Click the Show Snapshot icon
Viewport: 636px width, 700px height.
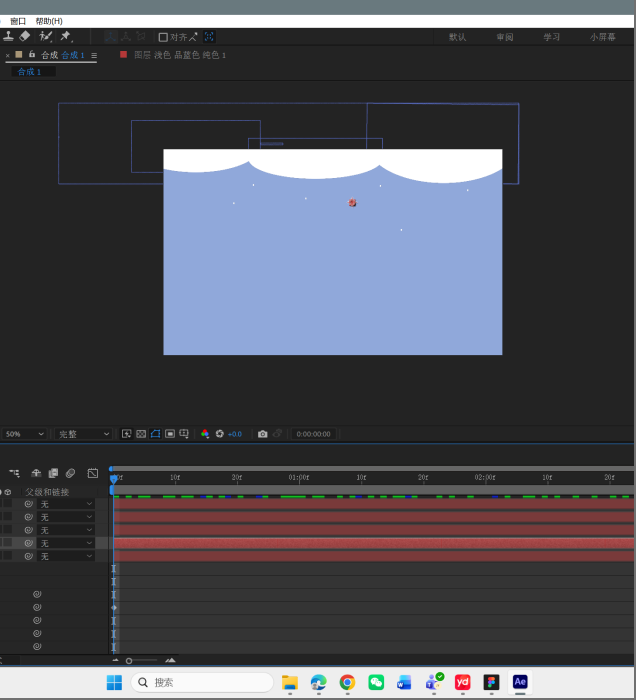tap(277, 433)
